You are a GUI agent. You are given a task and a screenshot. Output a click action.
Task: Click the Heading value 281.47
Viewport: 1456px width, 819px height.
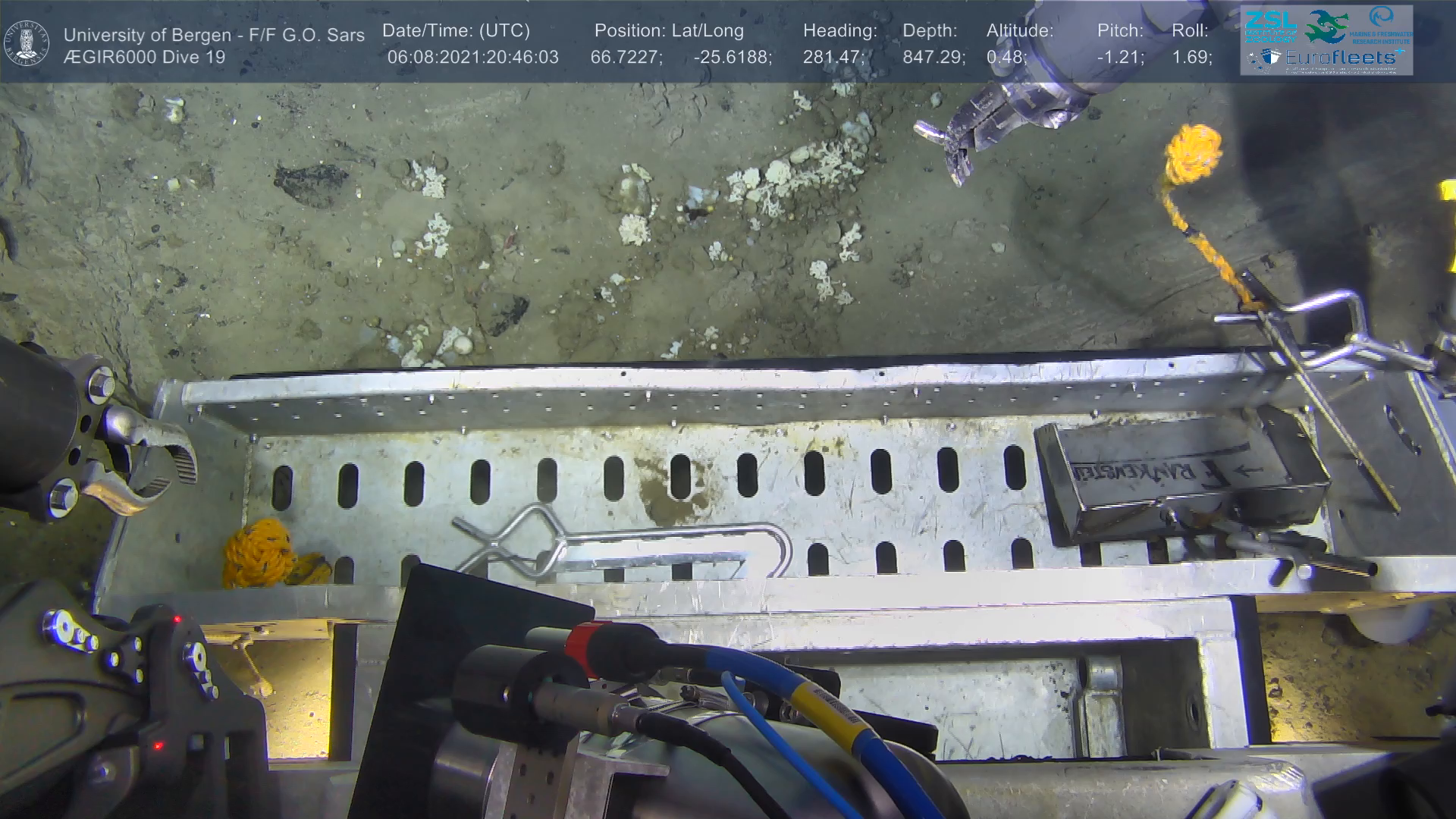[833, 58]
